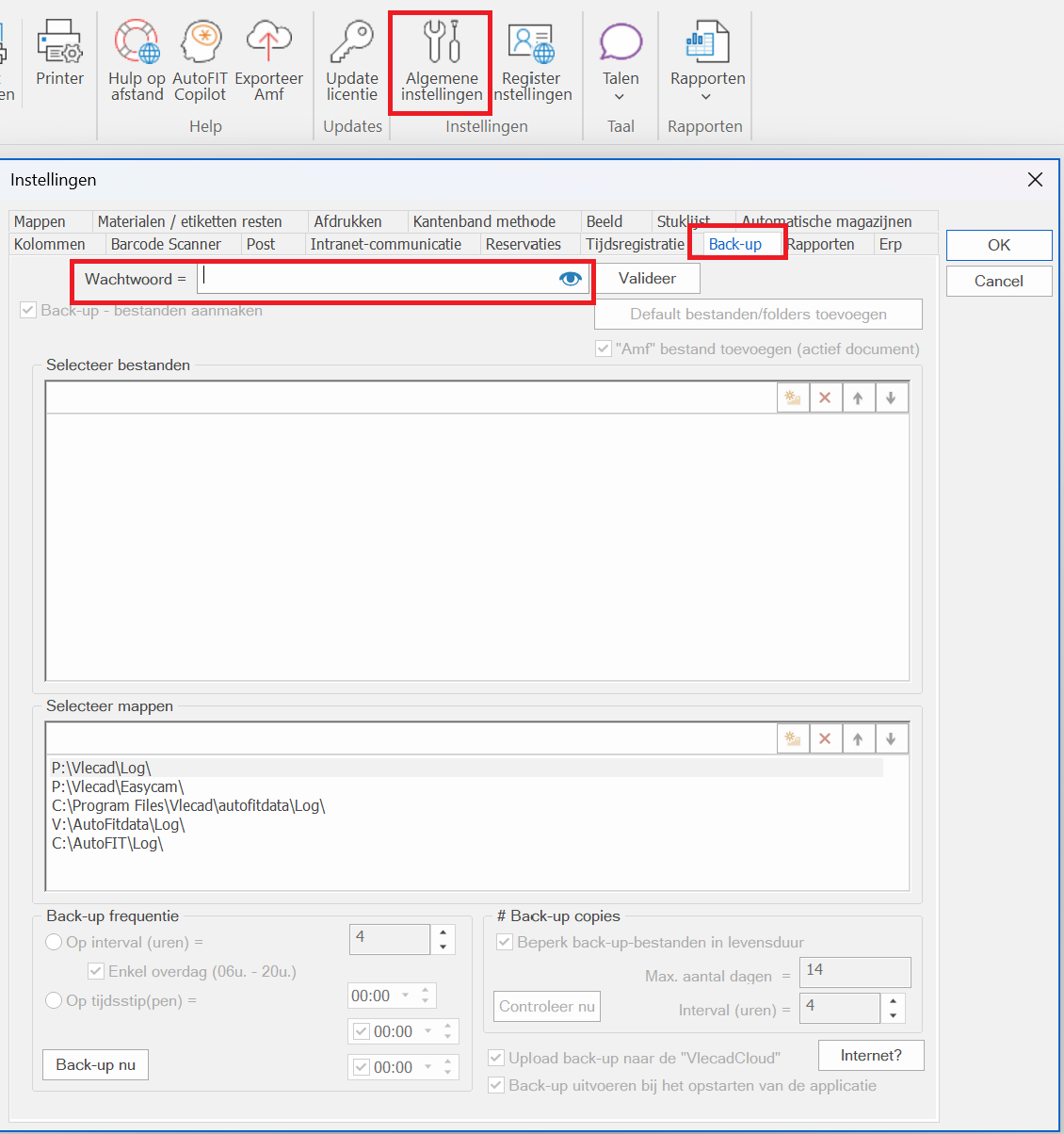Click the Back-up nu button
This screenshot has width=1064, height=1134.
(95, 1064)
